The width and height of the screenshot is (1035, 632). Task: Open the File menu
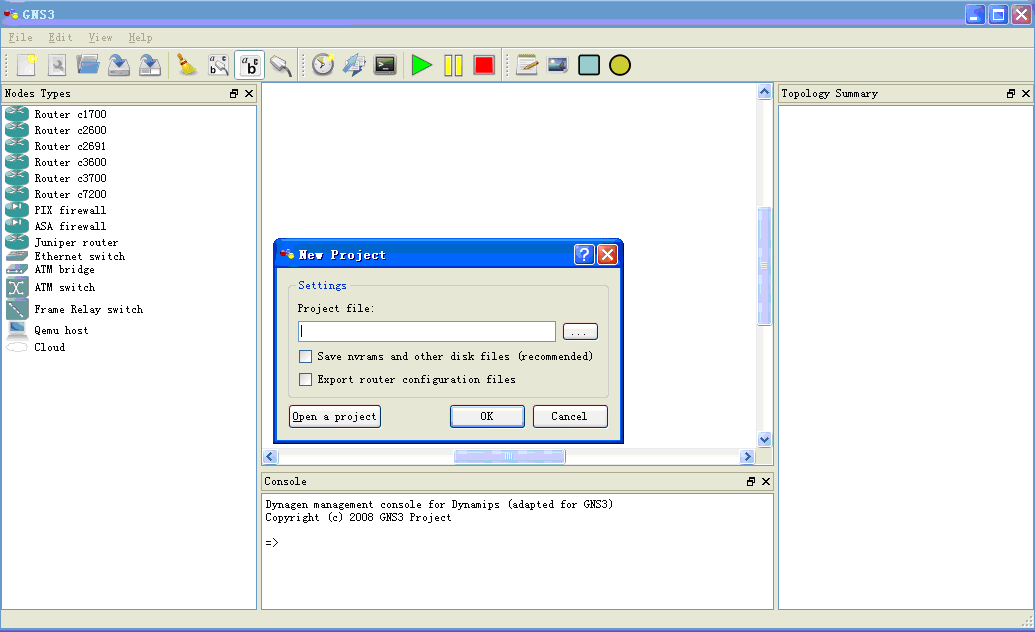click(20, 38)
